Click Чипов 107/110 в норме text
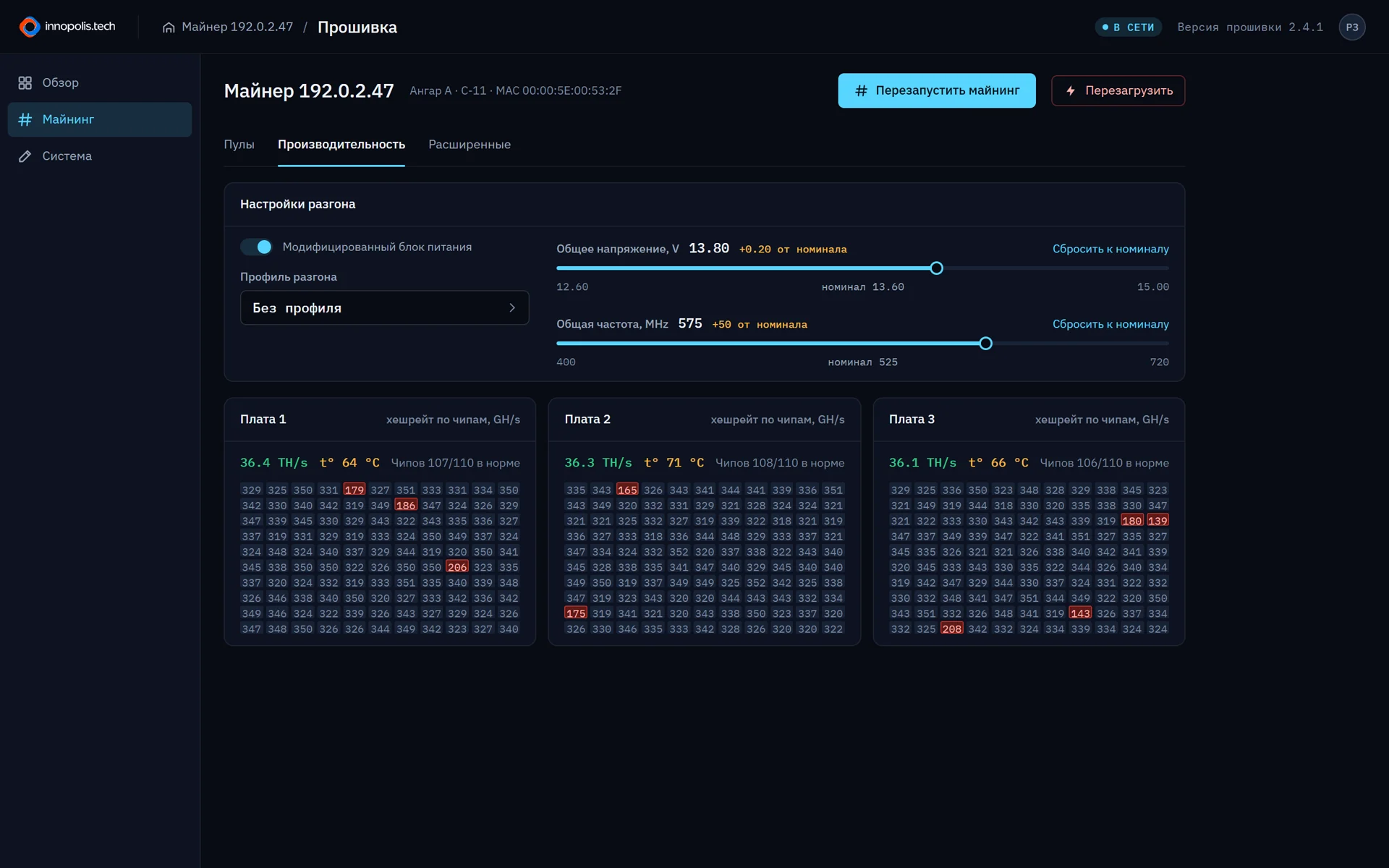Screen dimensions: 1389x868 [456, 463]
